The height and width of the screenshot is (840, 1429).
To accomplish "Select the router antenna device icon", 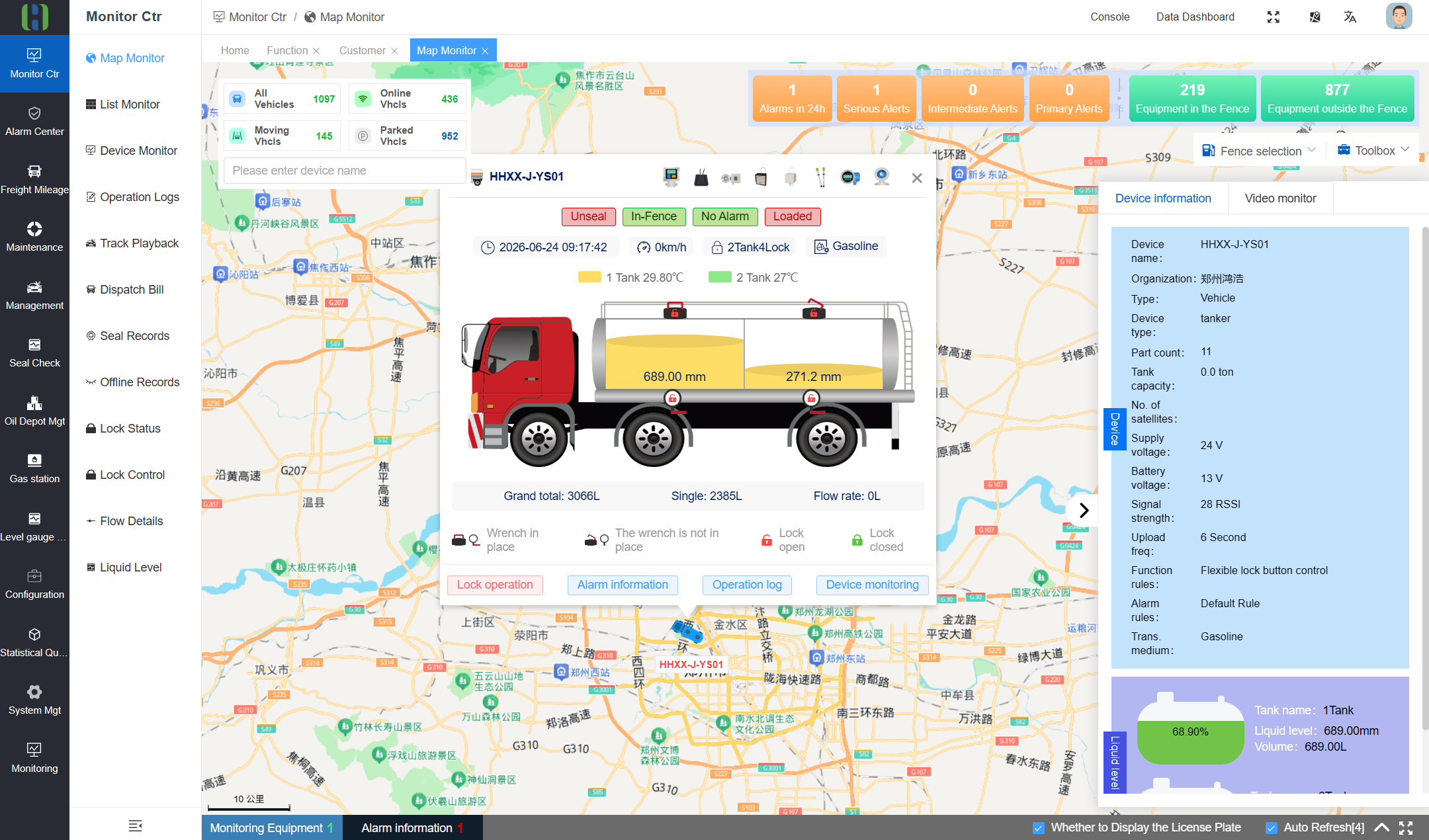I will coord(701,177).
